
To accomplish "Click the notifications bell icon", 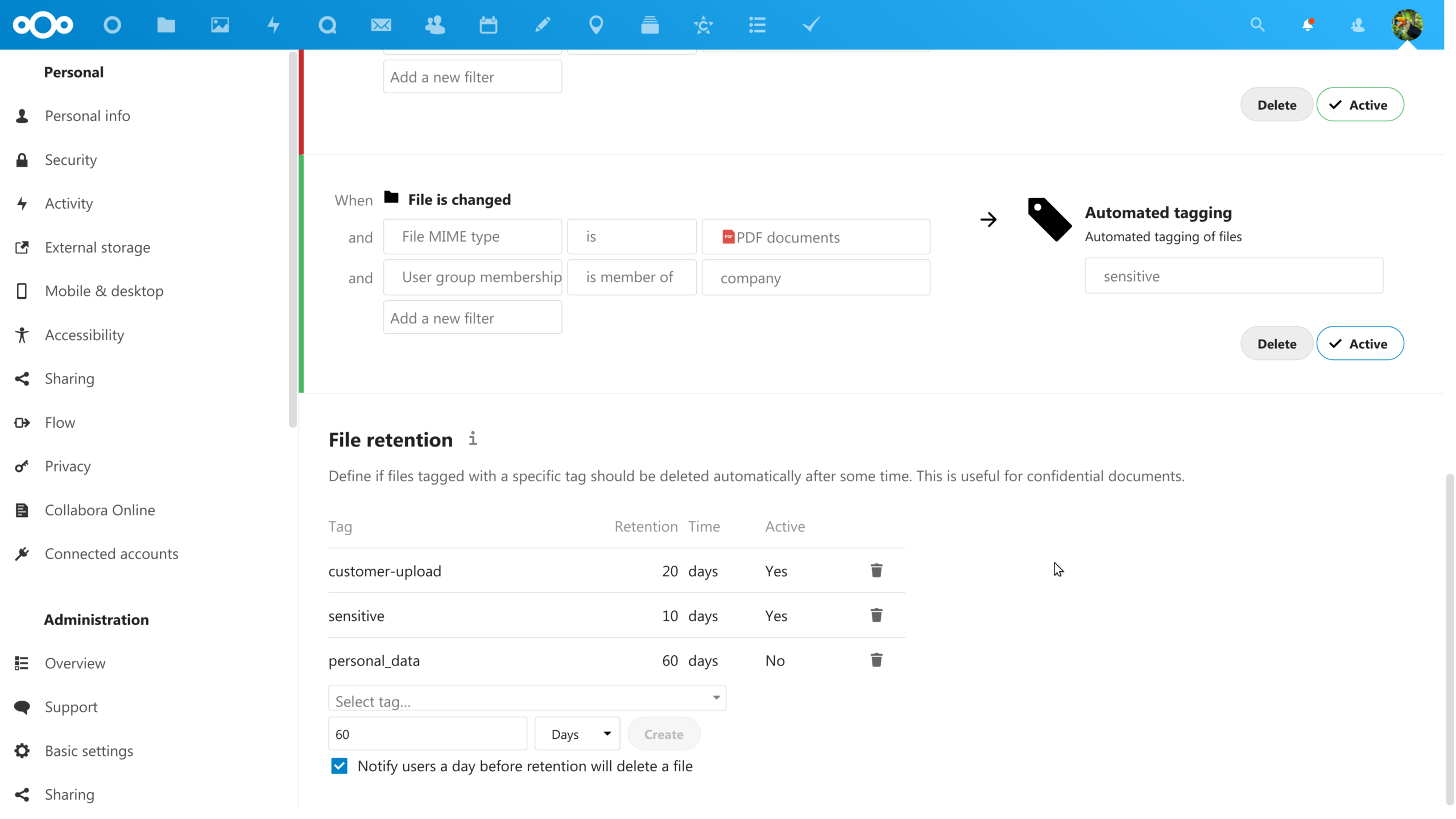I will [1308, 25].
